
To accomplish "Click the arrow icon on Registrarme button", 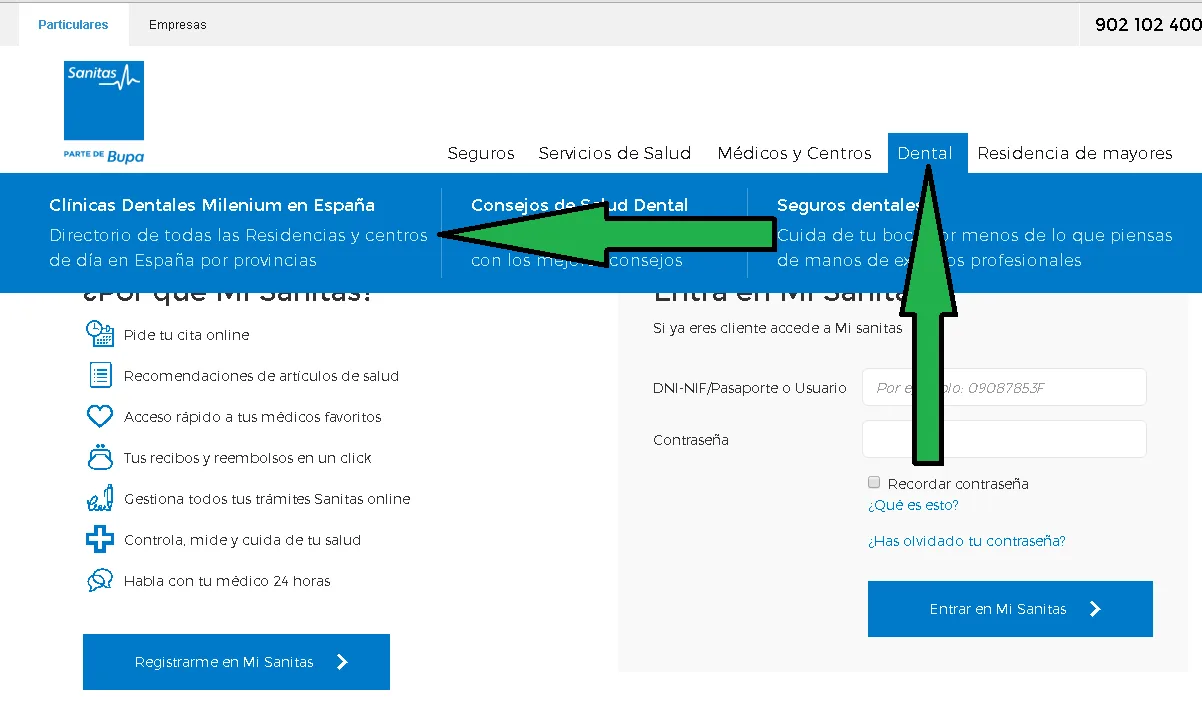I will pyautogui.click(x=342, y=662).
